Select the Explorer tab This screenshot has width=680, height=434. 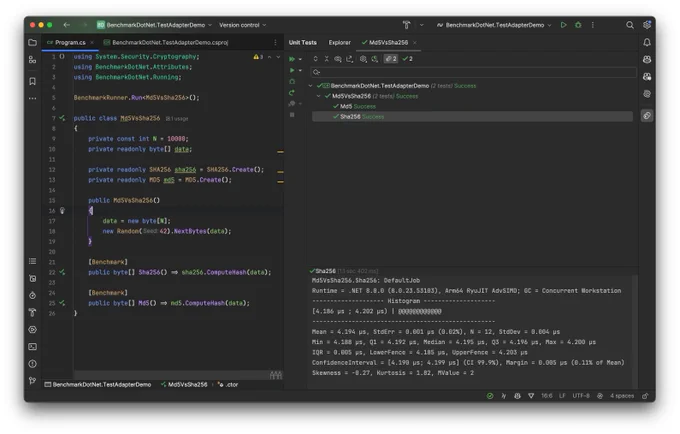tap(340, 42)
